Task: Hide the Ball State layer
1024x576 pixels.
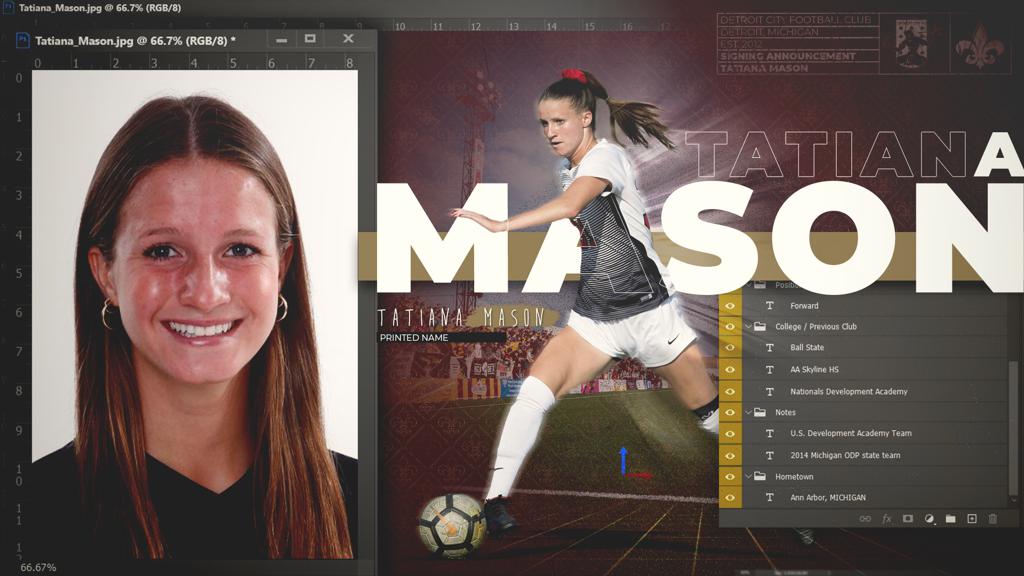Action: click(730, 347)
